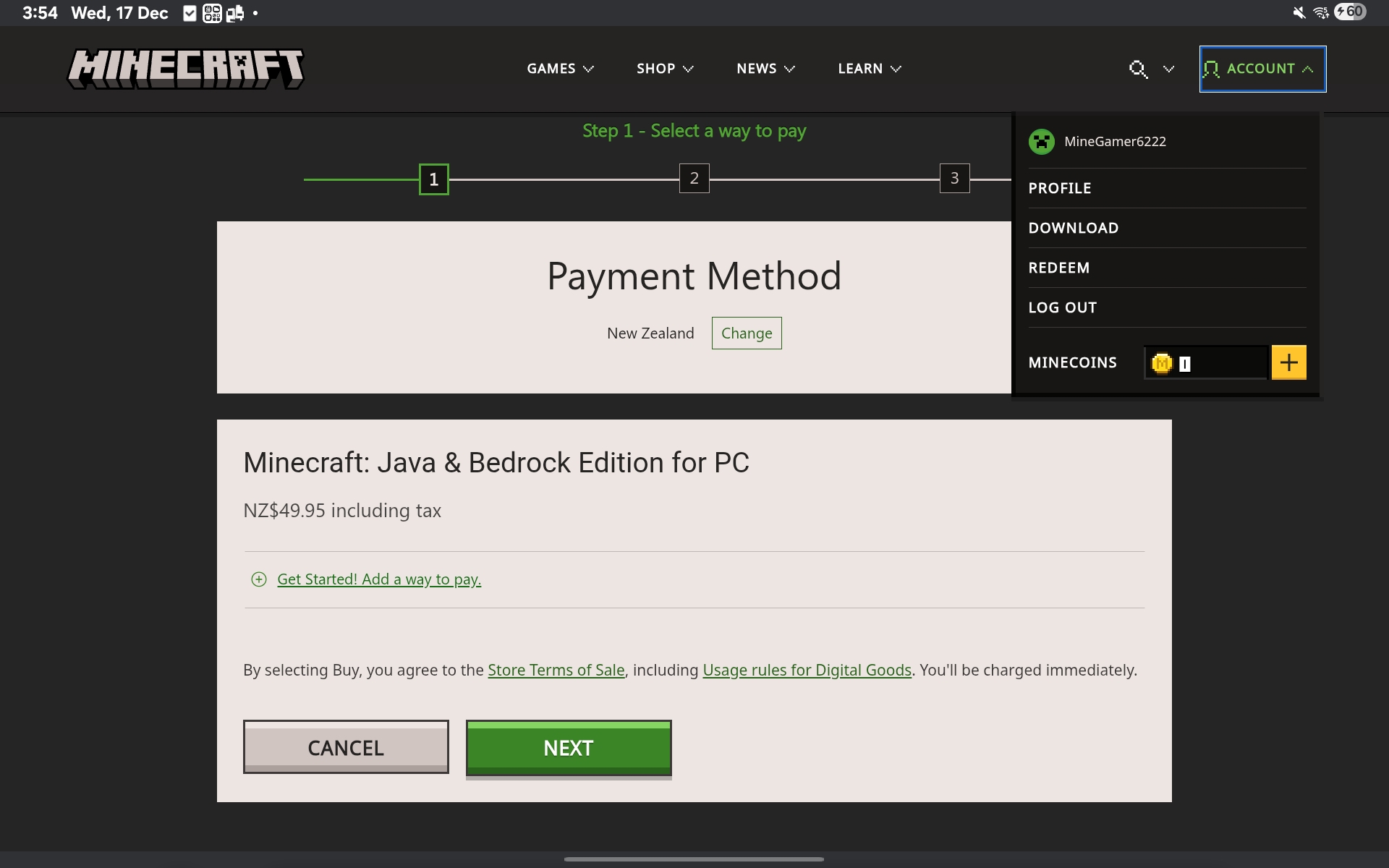
Task: Click the Minecraft logo
Action: [185, 69]
